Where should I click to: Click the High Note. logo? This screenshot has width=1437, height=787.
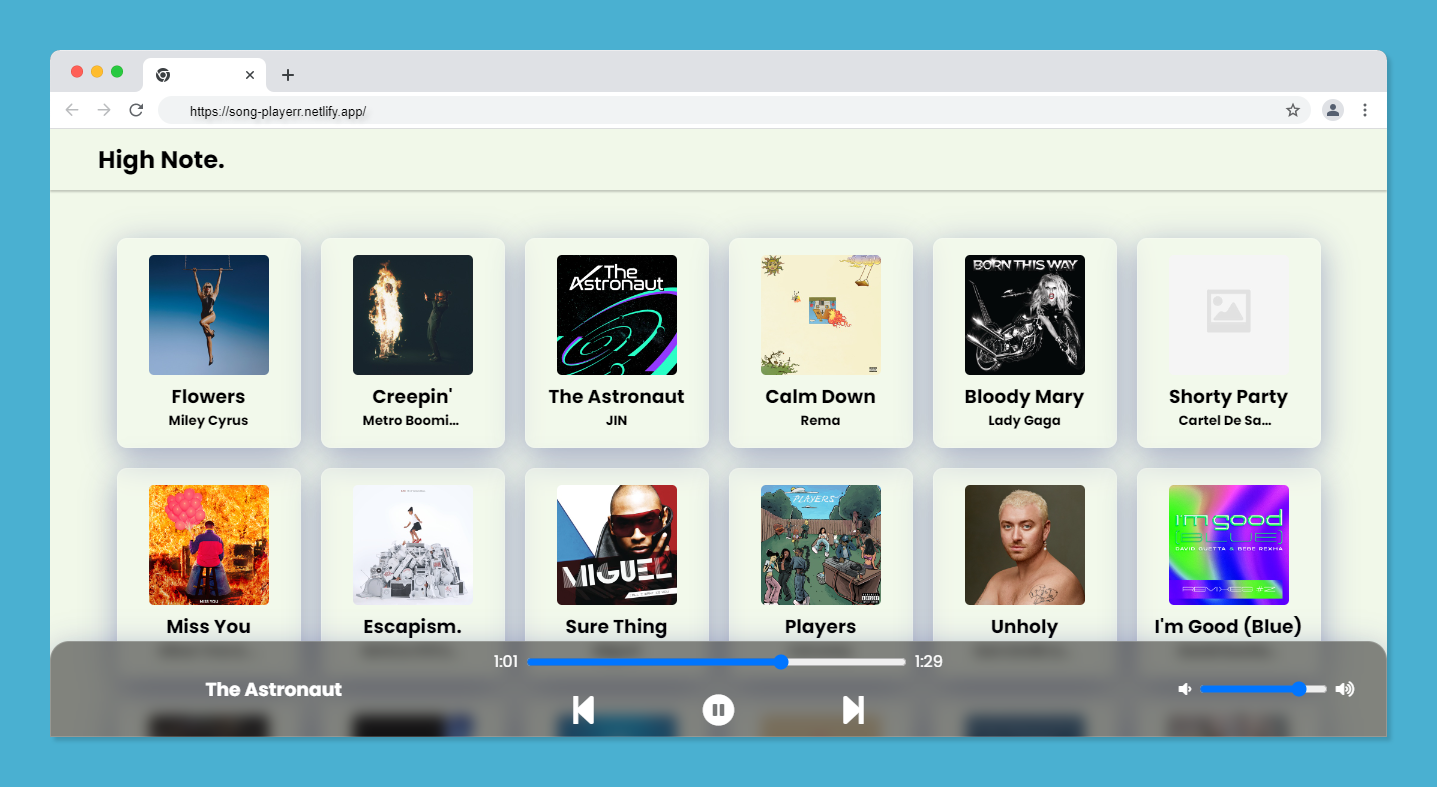pyautogui.click(x=161, y=160)
